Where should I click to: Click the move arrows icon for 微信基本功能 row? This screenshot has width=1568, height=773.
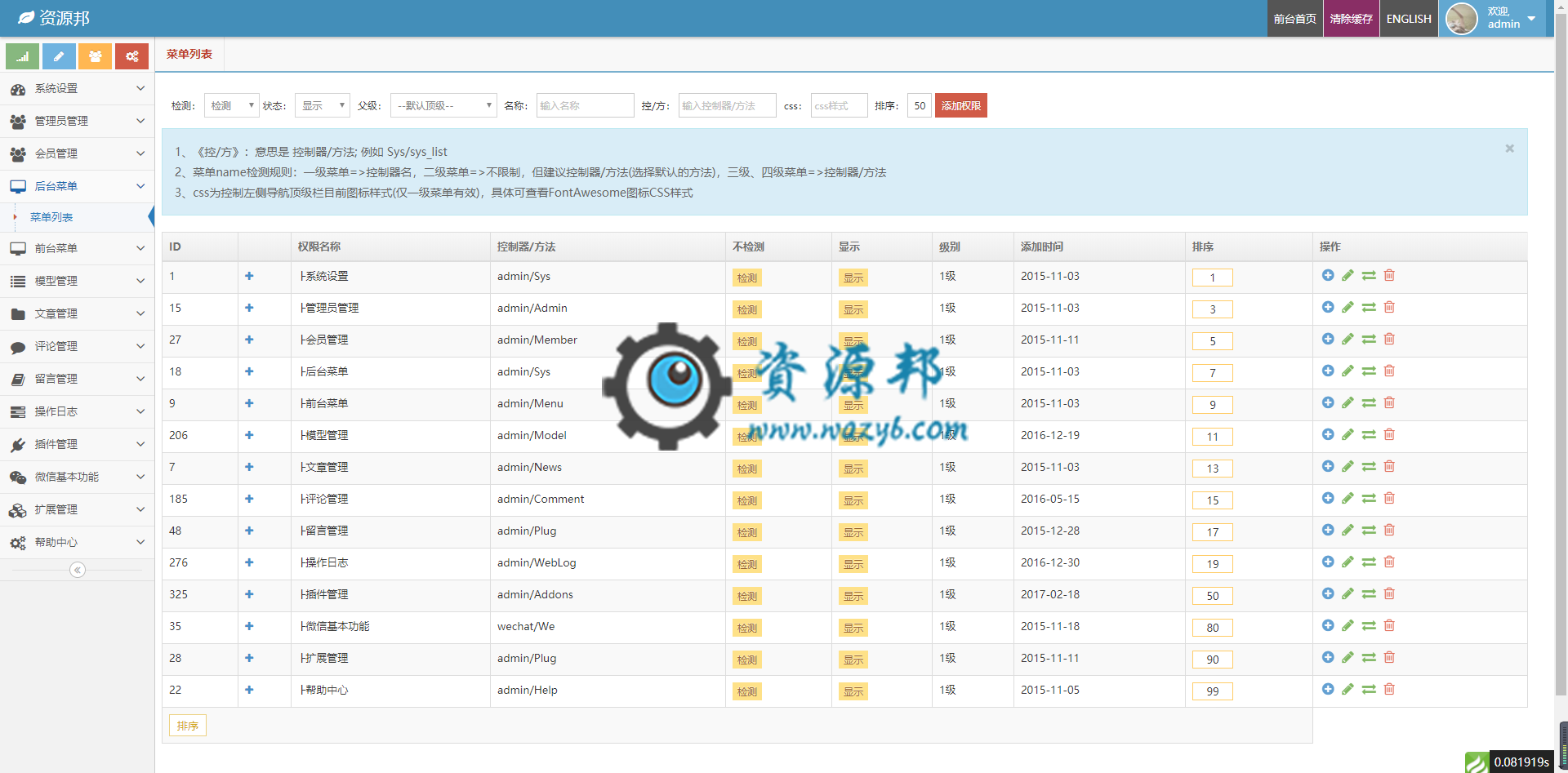point(1369,625)
